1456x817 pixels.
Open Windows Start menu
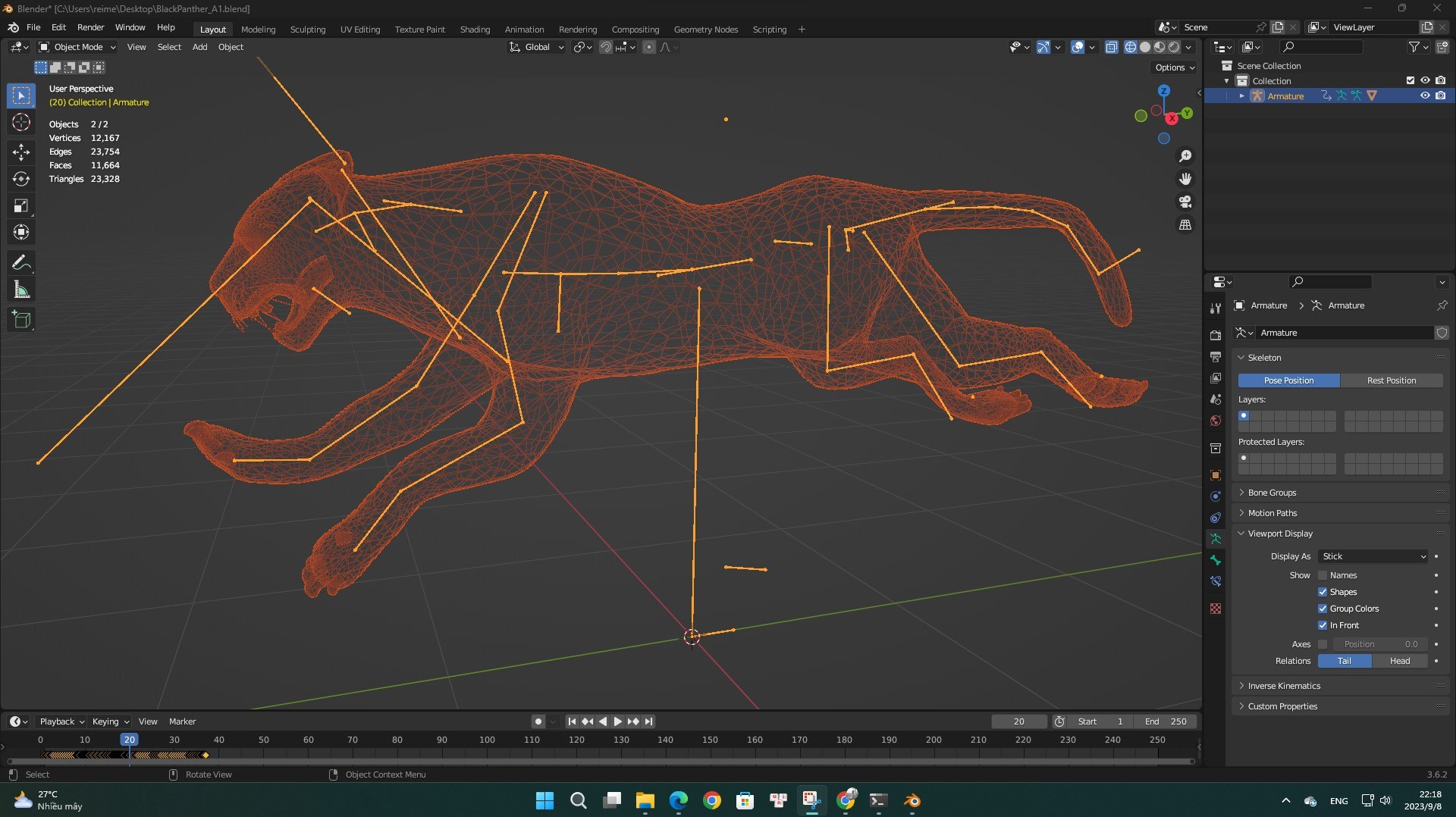[544, 800]
